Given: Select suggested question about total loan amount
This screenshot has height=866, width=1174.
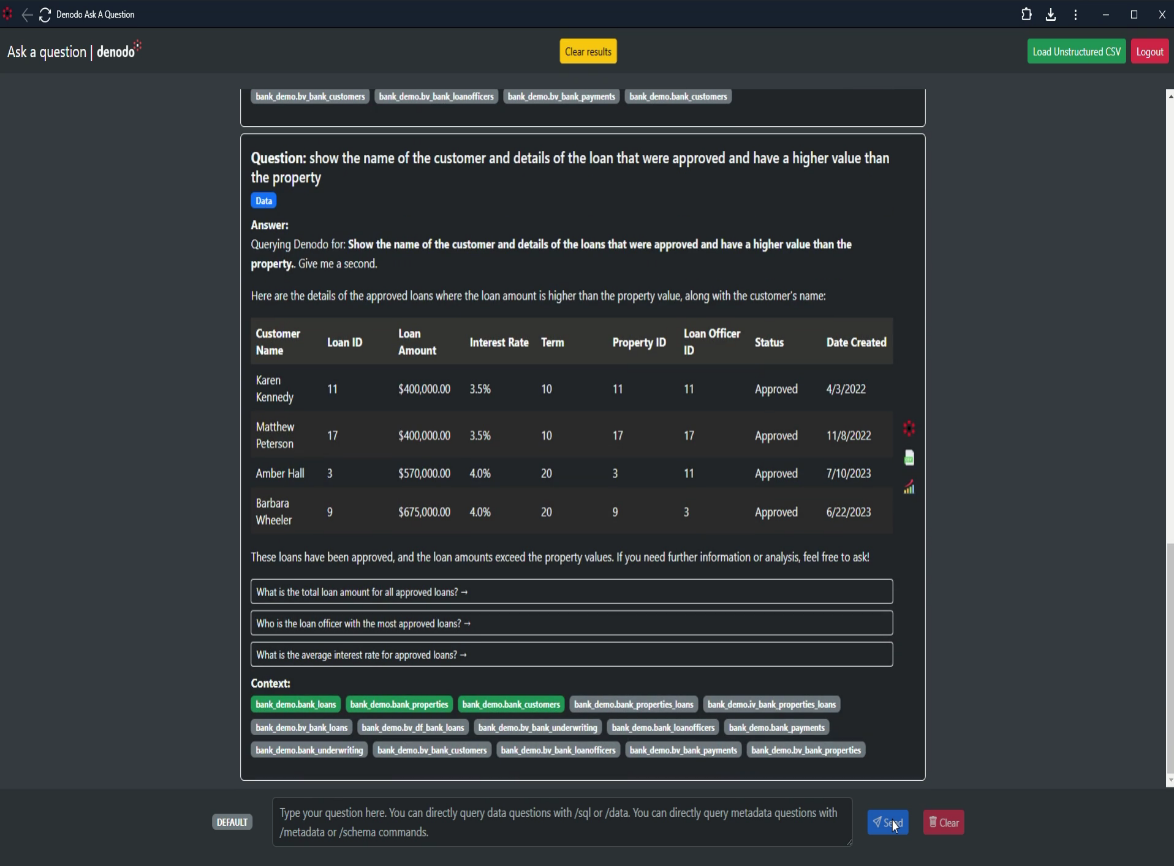Looking at the screenshot, I should [x=571, y=592].
